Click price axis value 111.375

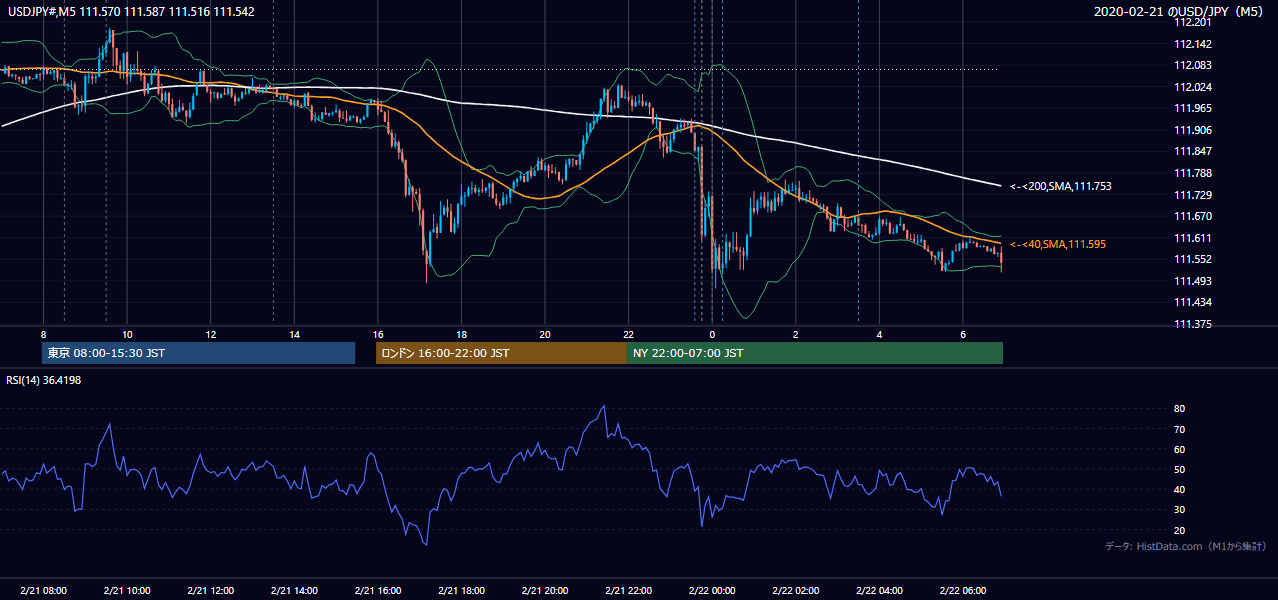coord(1191,324)
